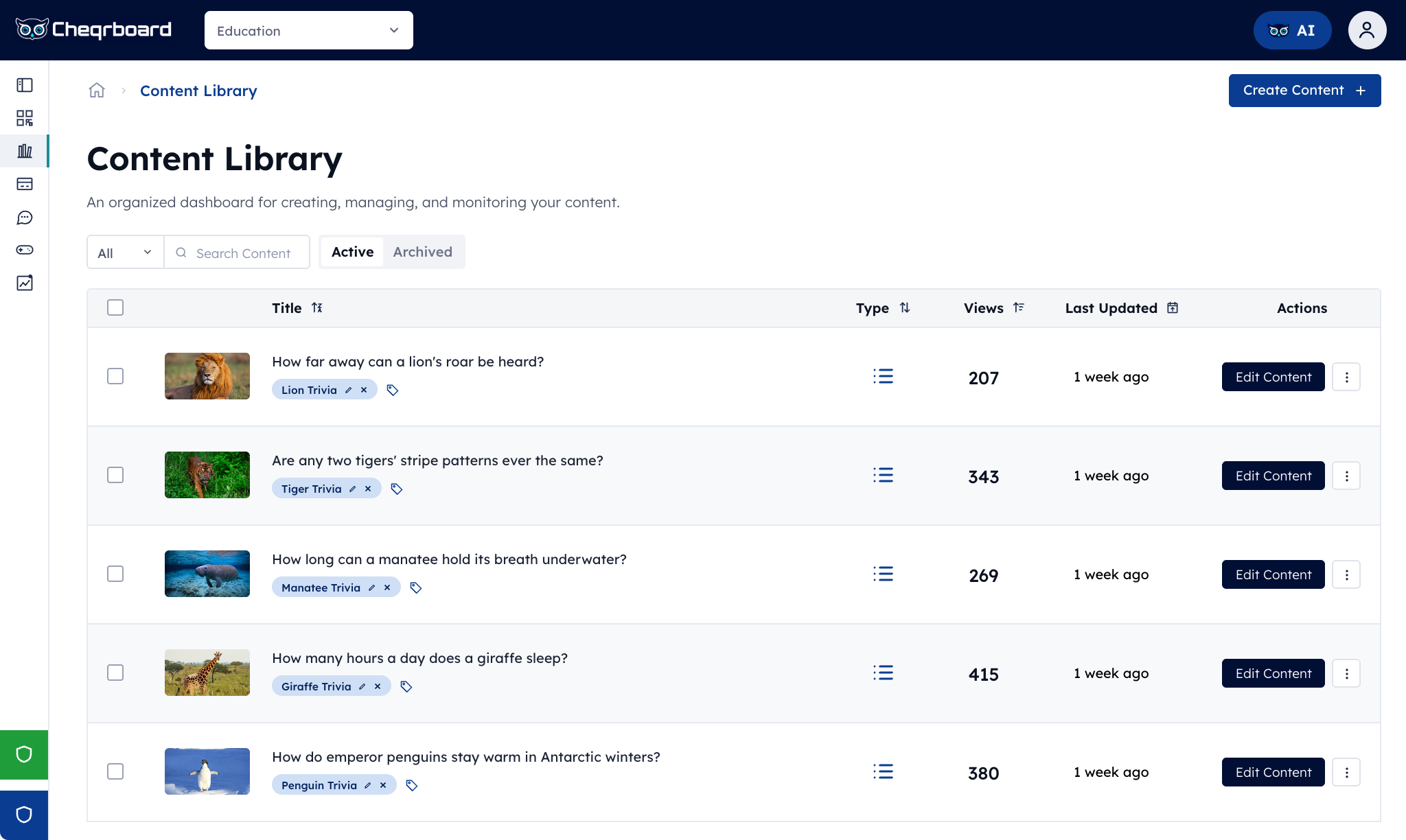Open the Education workspace dropdown

click(x=309, y=30)
